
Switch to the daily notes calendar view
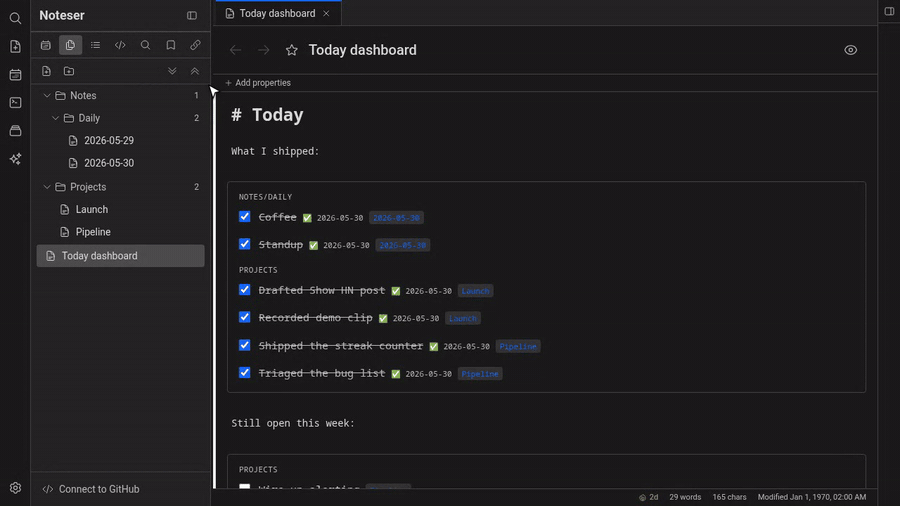[x=45, y=45]
